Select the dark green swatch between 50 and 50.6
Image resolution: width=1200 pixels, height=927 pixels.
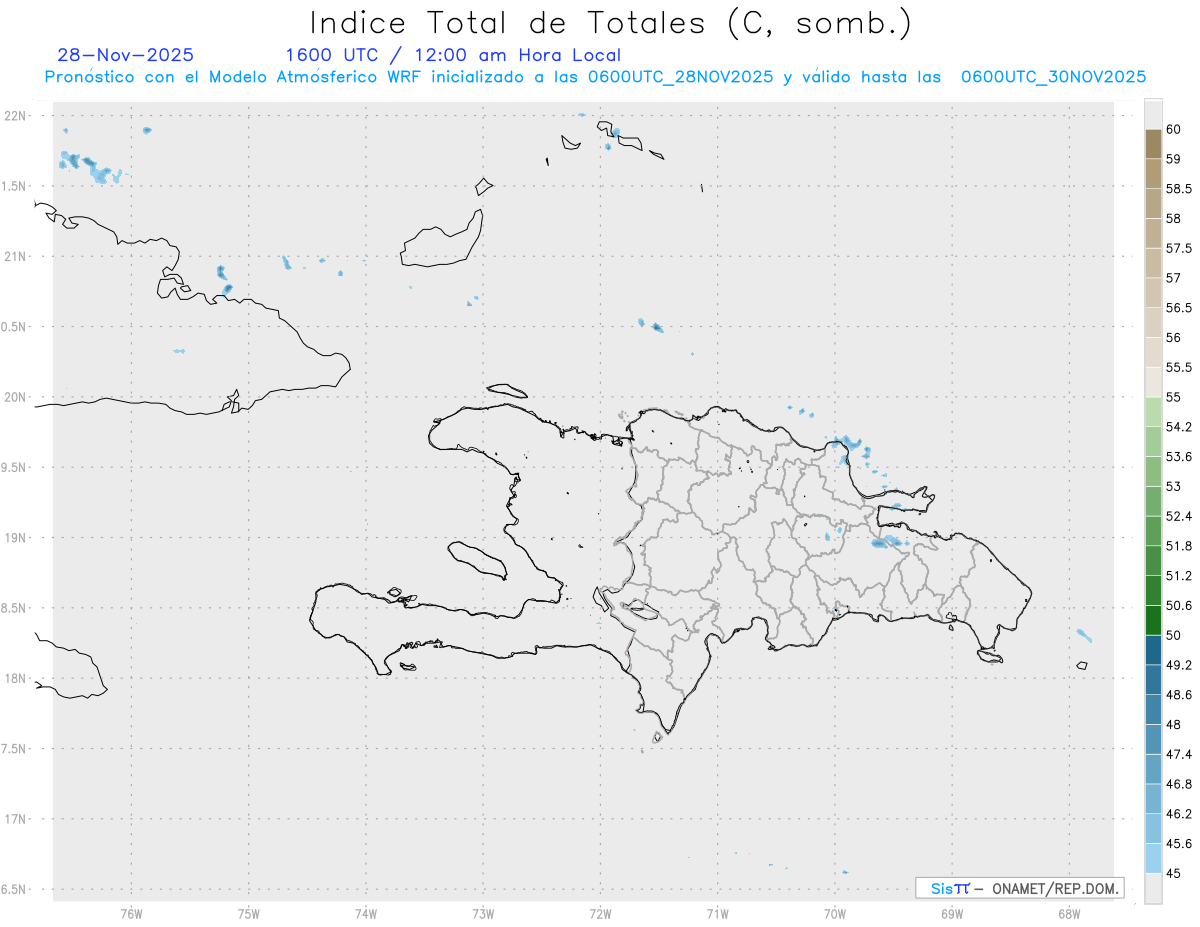click(1153, 620)
